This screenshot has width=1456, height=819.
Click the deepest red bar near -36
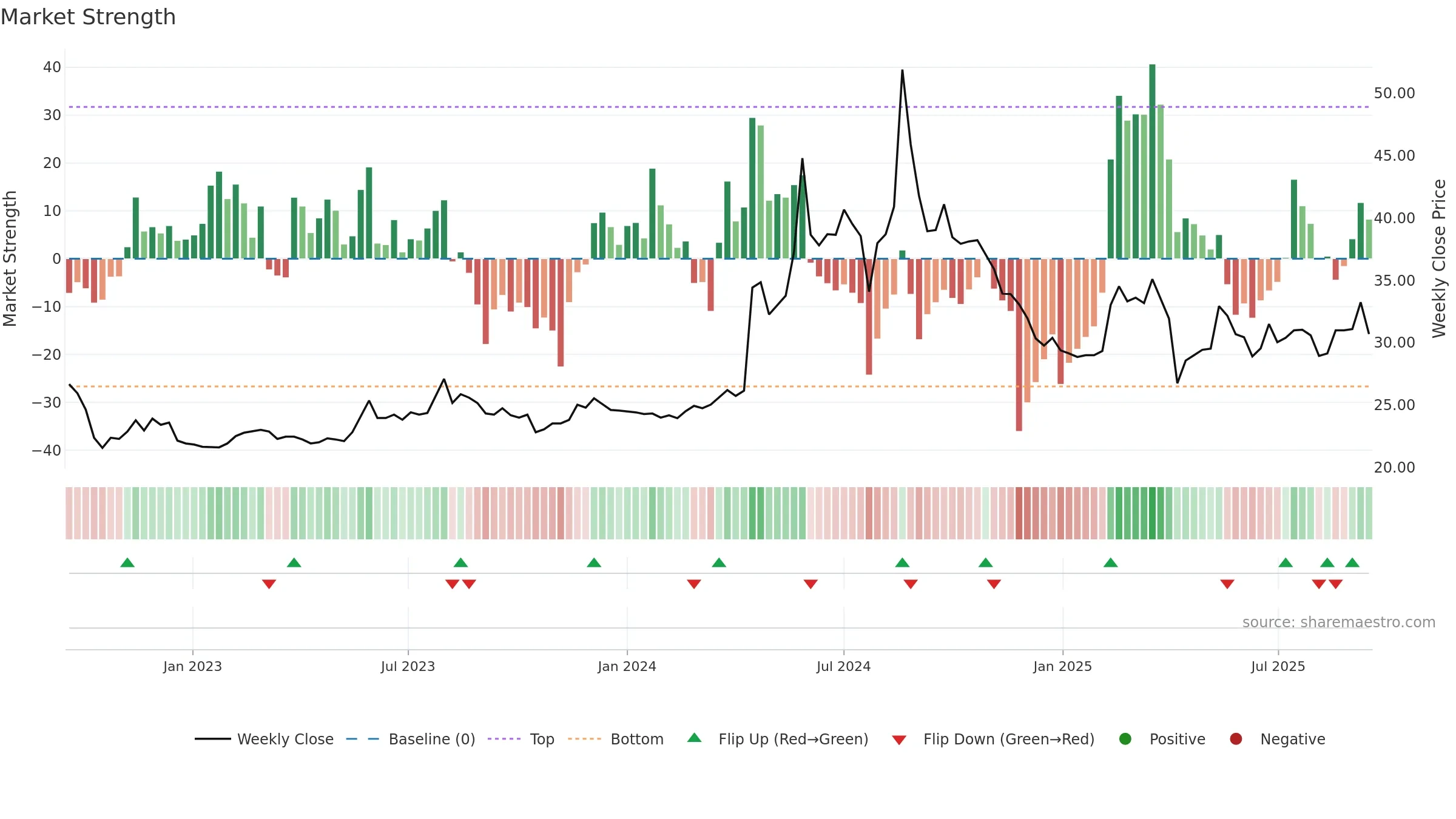(1019, 345)
